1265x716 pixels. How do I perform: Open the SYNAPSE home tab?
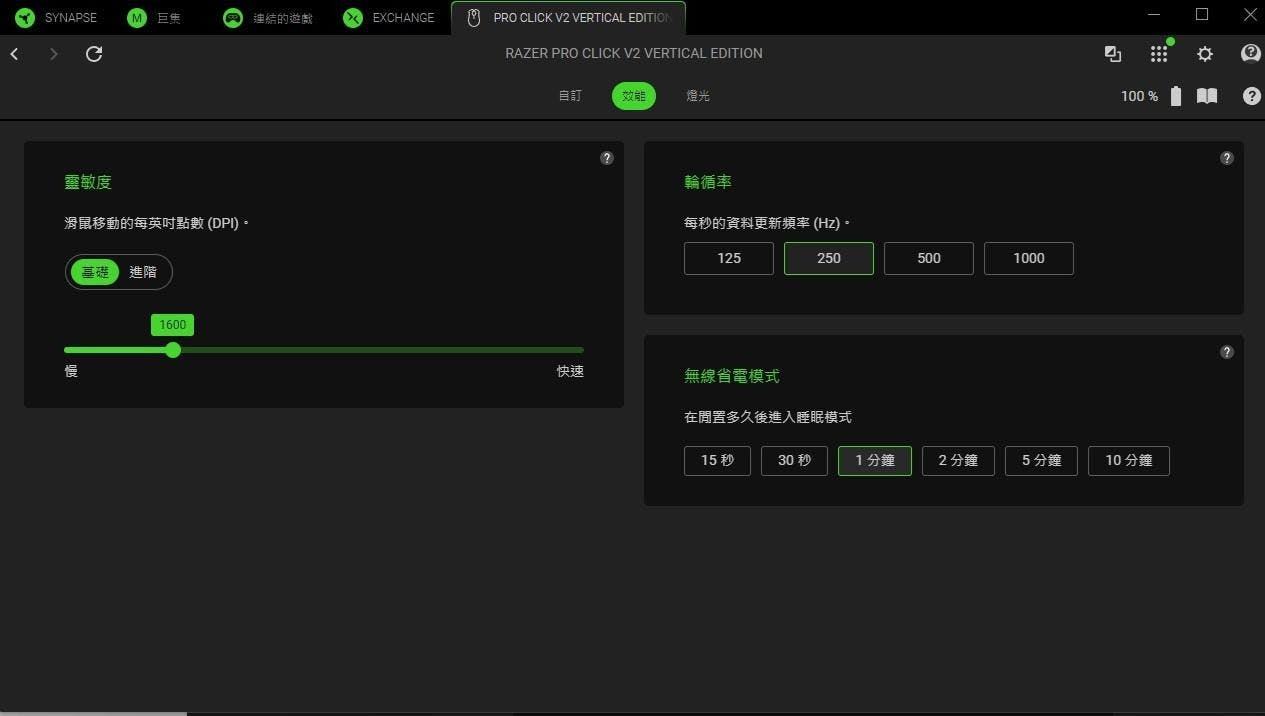(x=54, y=18)
